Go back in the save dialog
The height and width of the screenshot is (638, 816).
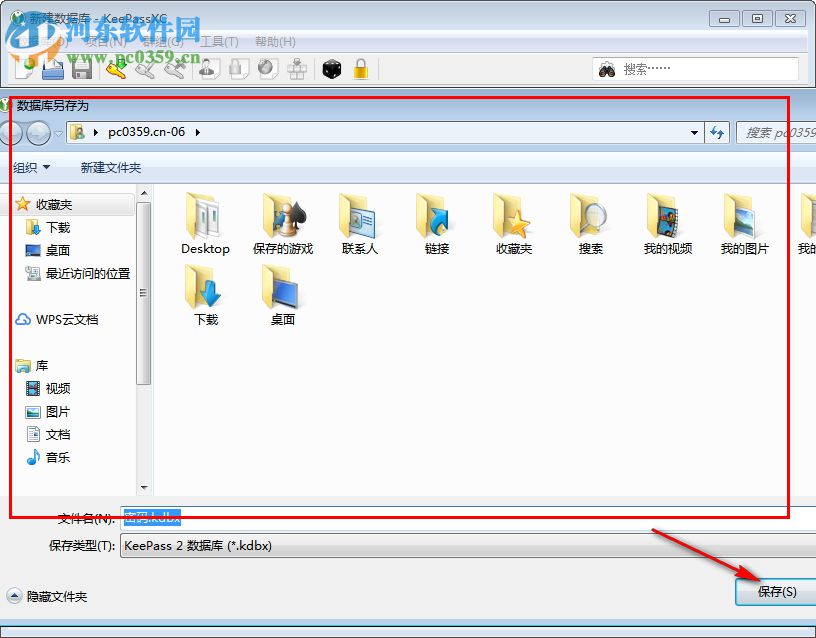pos(10,133)
